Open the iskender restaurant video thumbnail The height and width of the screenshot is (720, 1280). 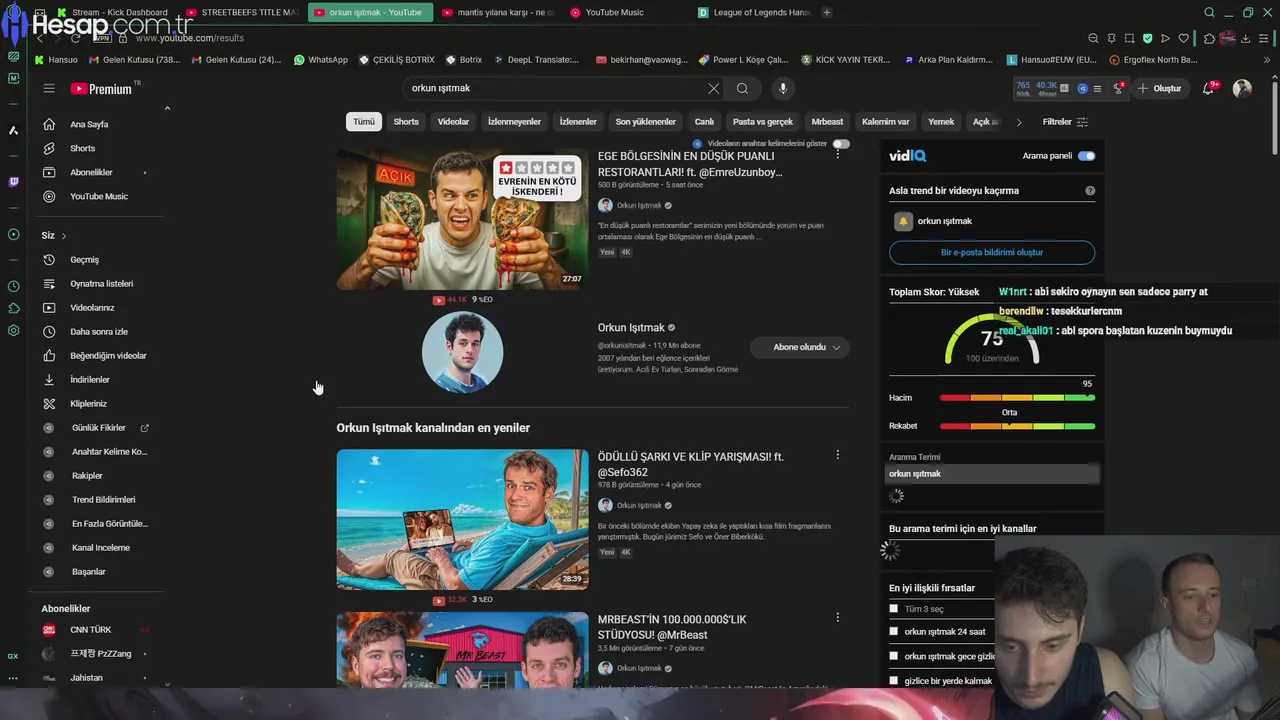462,220
